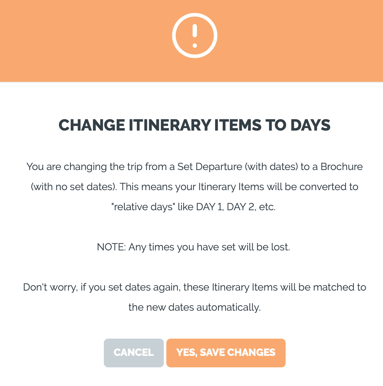The width and height of the screenshot is (383, 386).
Task: Click "(with no set dates)" phrase
Action: coord(74,187)
